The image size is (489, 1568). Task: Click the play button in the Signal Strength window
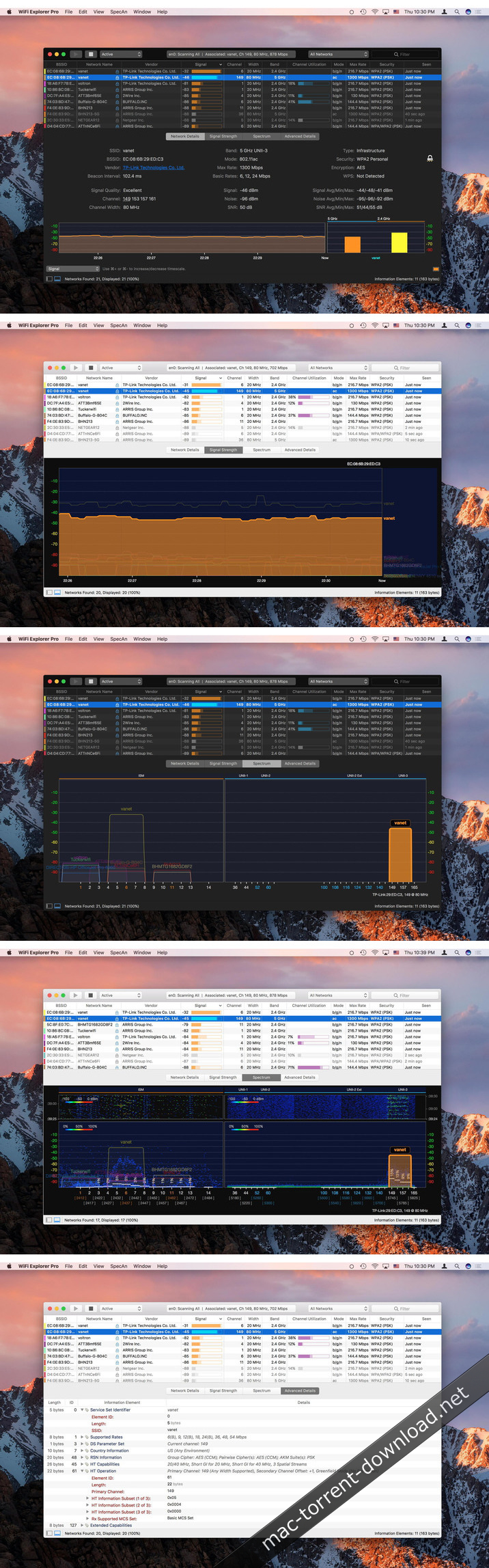76,368
